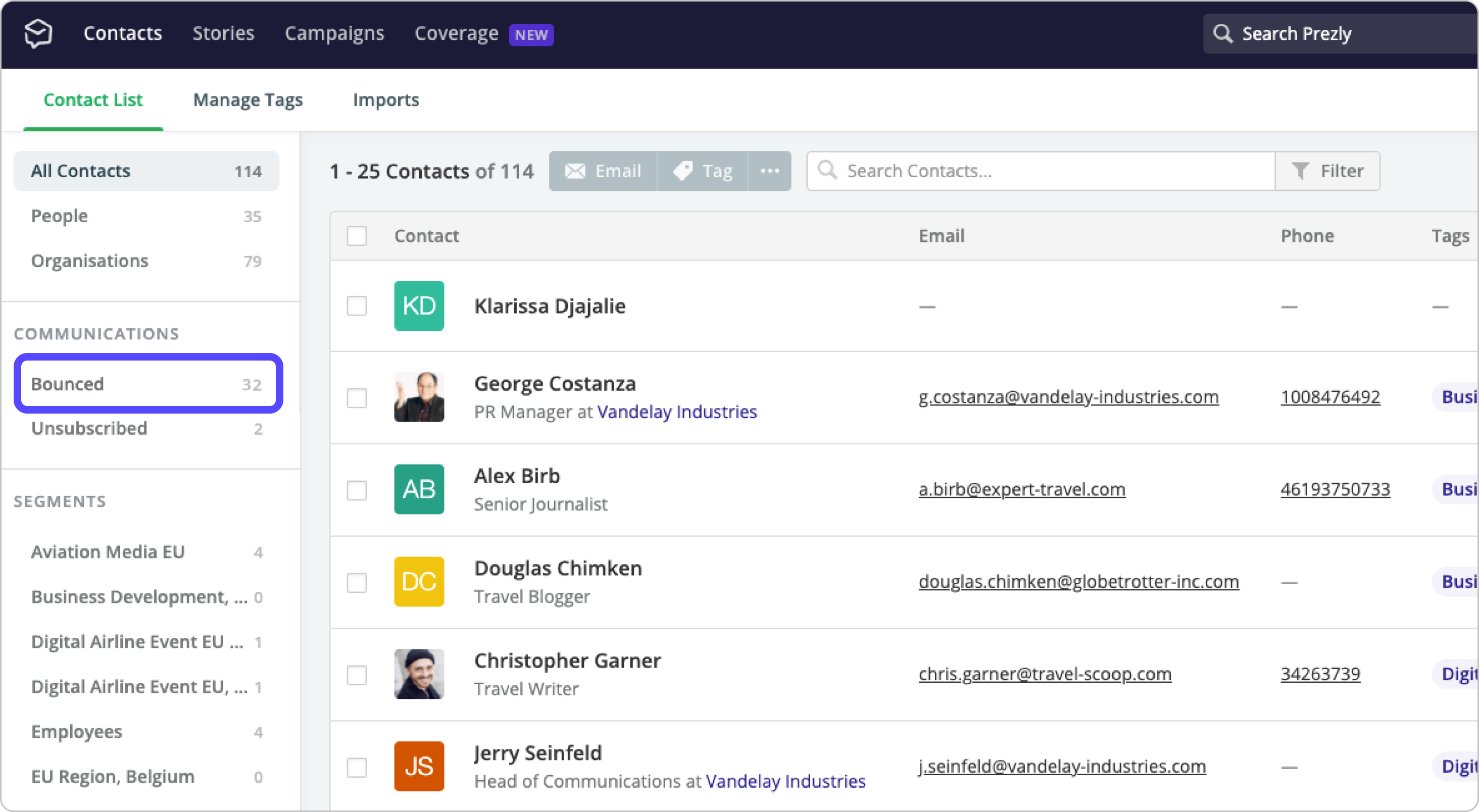Screen dimensions: 1479x812
Task: Click the envelope icon on Email button
Action: [575, 171]
